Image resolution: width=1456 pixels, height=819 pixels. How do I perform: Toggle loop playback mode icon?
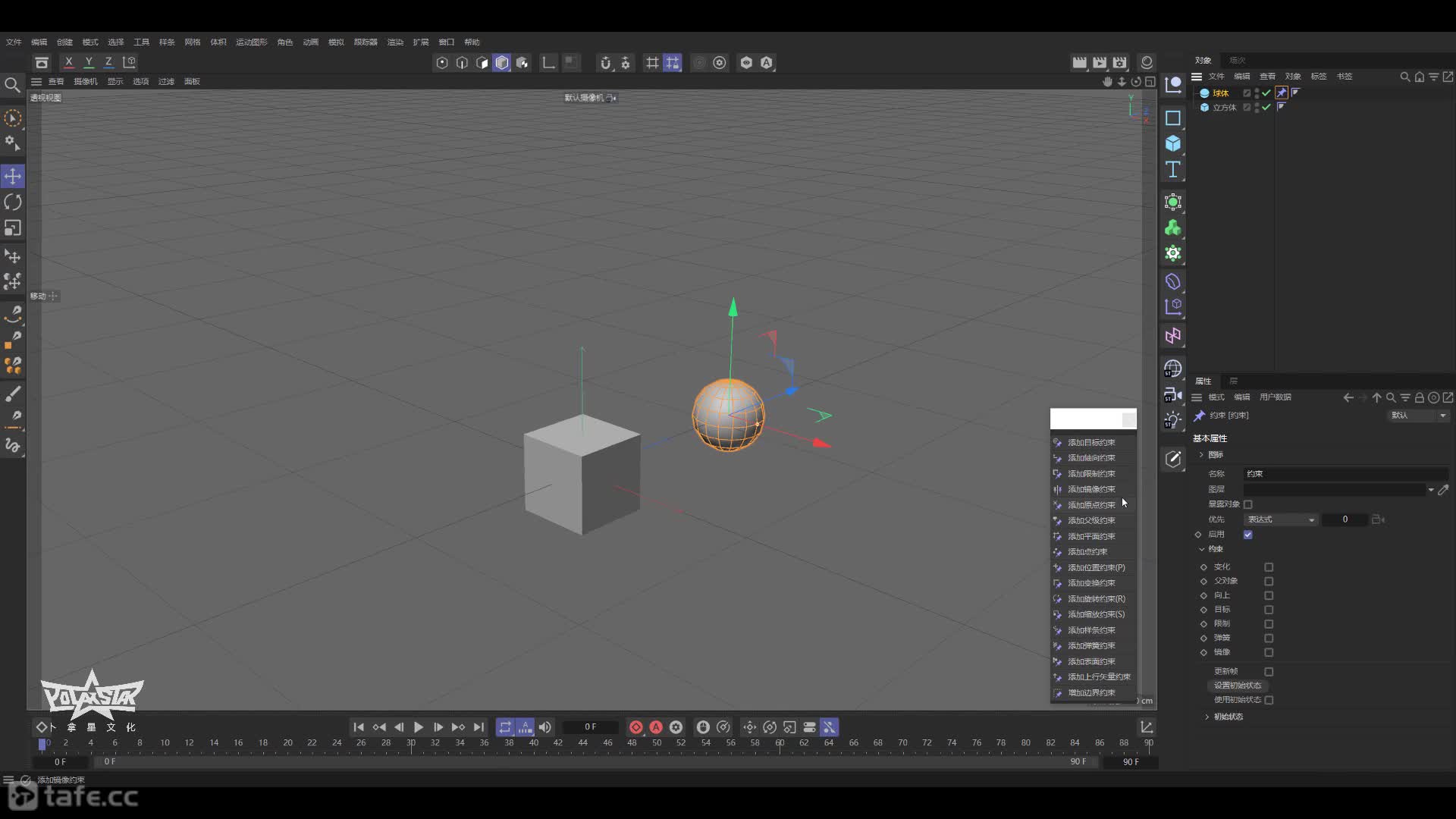coord(505,727)
